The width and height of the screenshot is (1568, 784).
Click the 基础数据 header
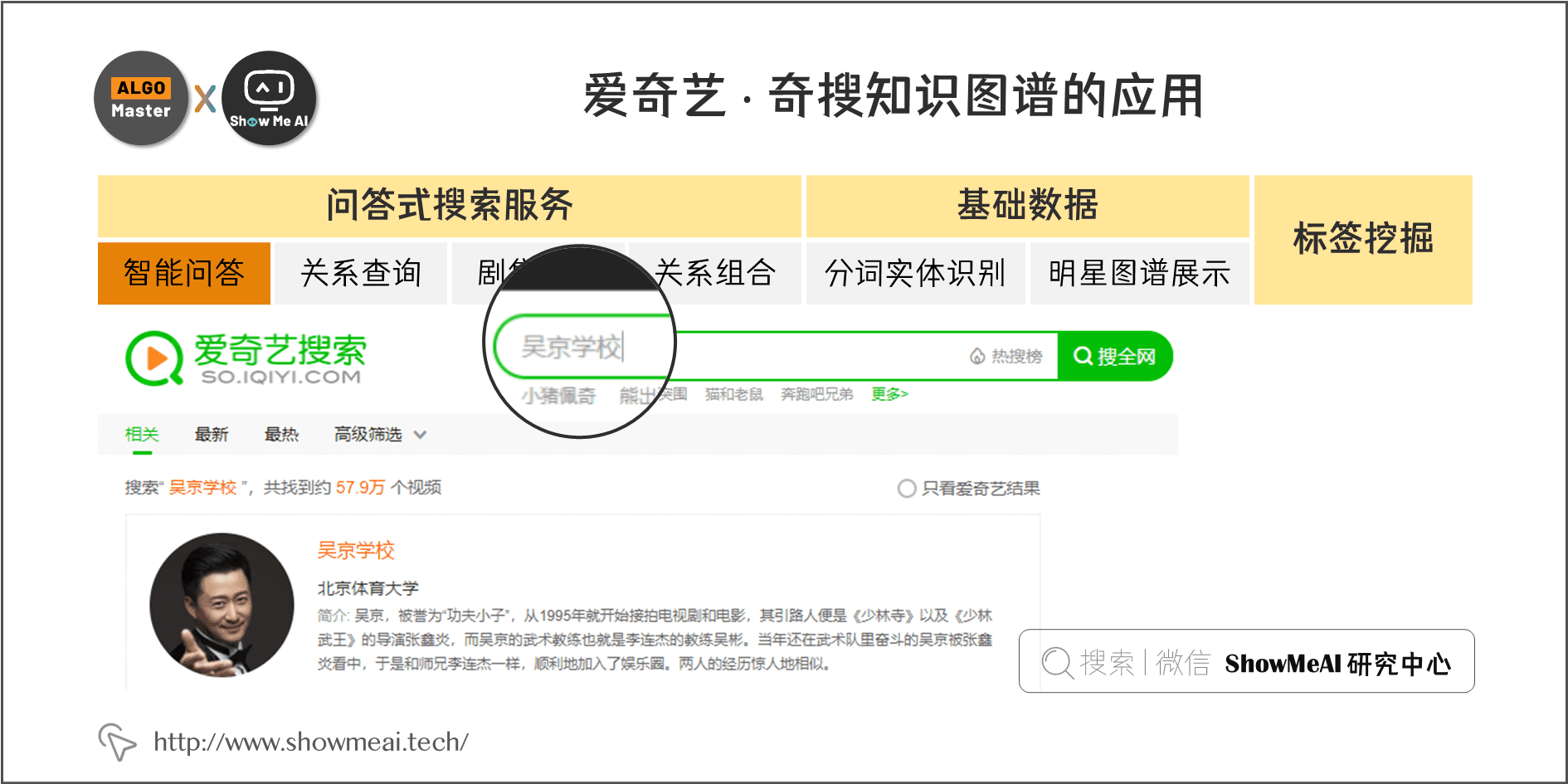pyautogui.click(x=1027, y=206)
